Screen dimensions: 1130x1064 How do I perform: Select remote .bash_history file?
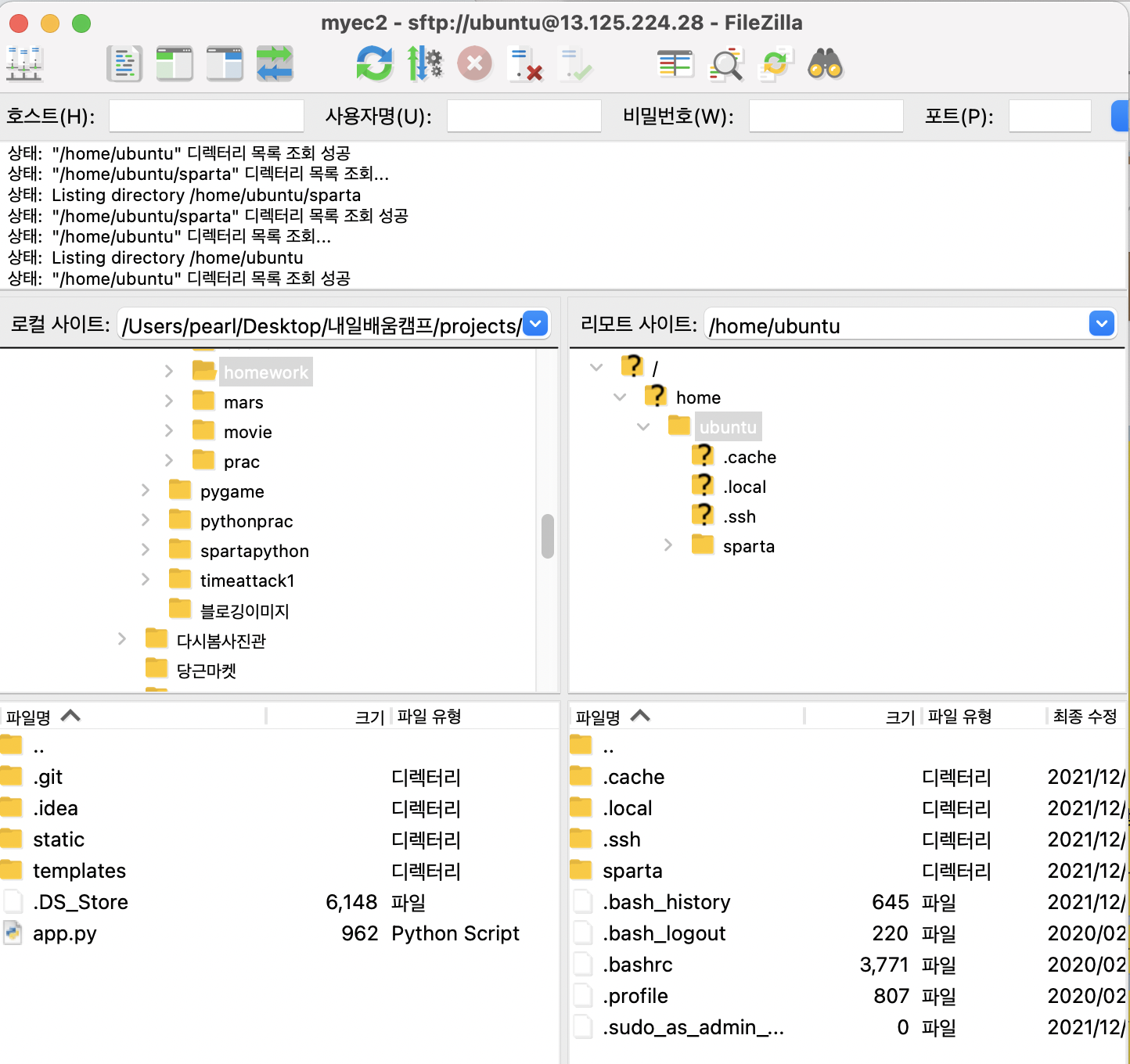847,902
